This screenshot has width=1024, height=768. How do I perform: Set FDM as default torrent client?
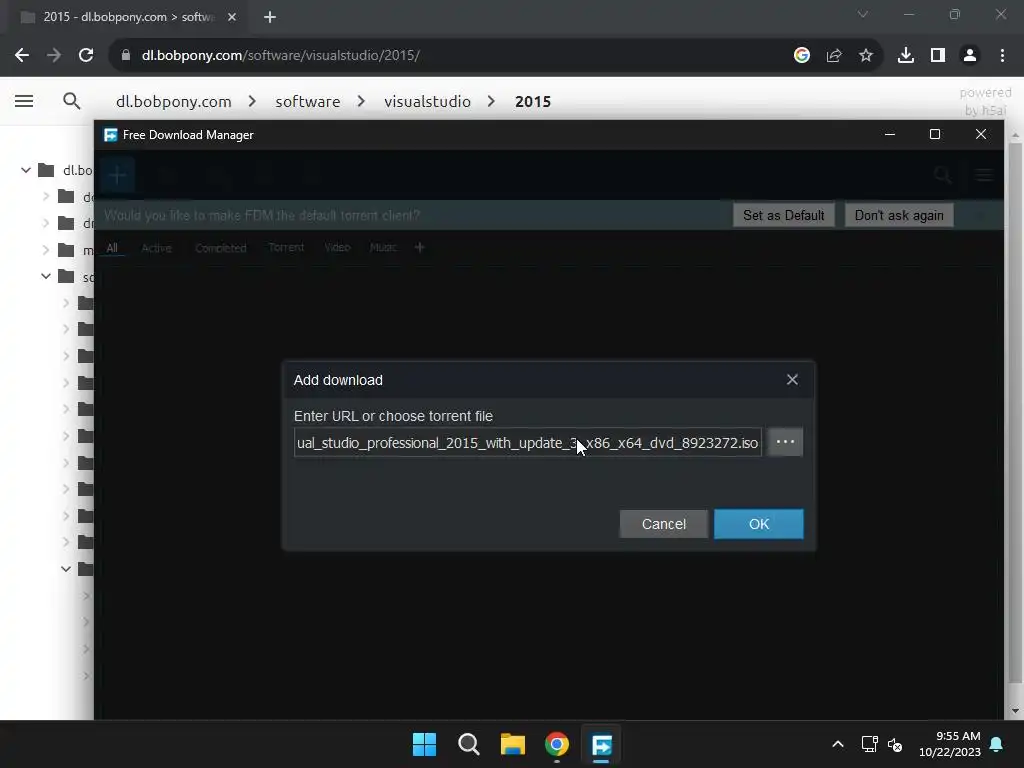(x=784, y=216)
